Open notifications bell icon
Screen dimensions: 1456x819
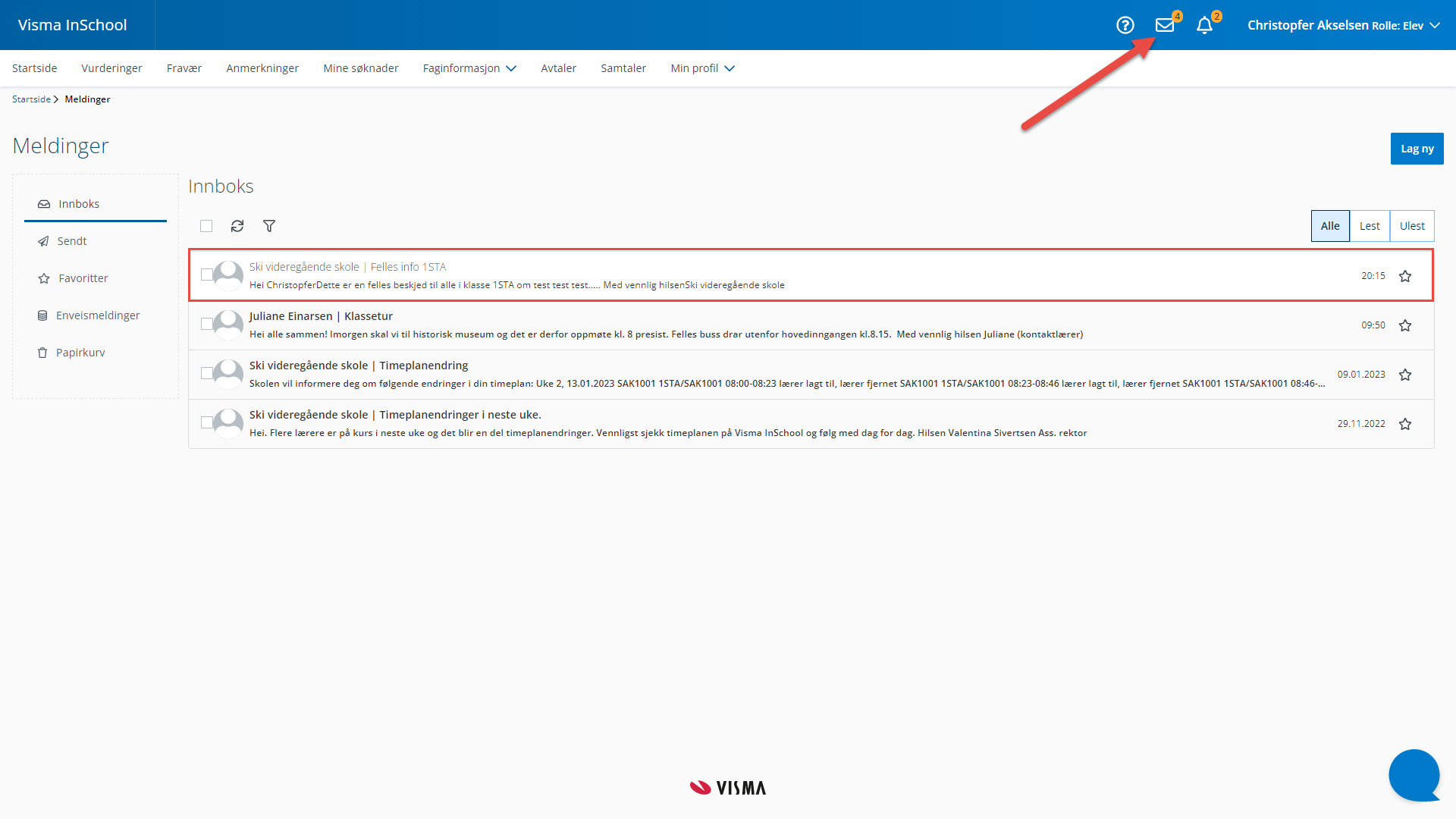(x=1204, y=25)
